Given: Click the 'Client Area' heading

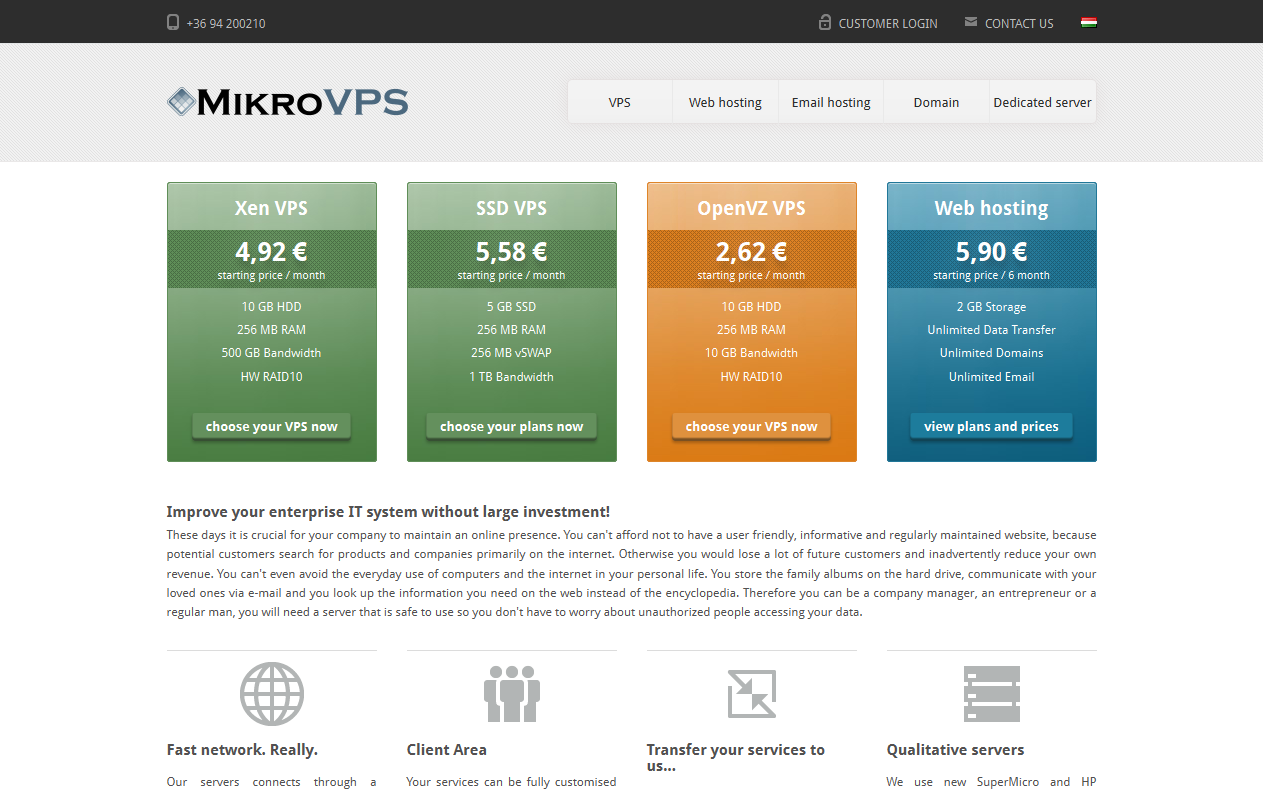Looking at the screenshot, I should [x=447, y=750].
